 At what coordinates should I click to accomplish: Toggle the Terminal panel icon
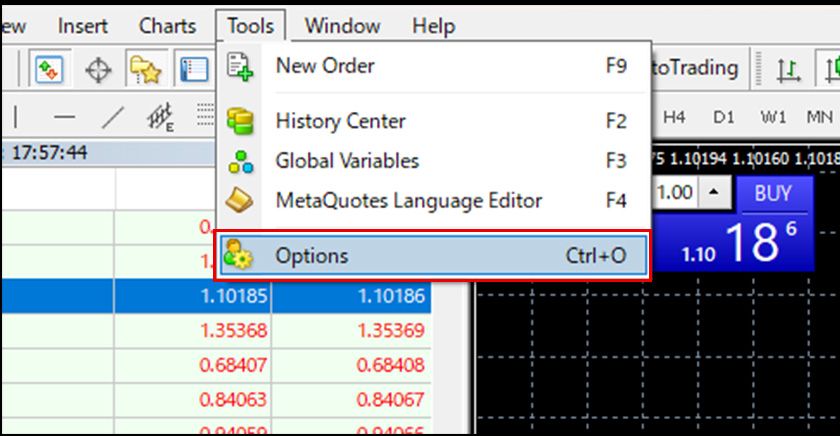(x=192, y=69)
